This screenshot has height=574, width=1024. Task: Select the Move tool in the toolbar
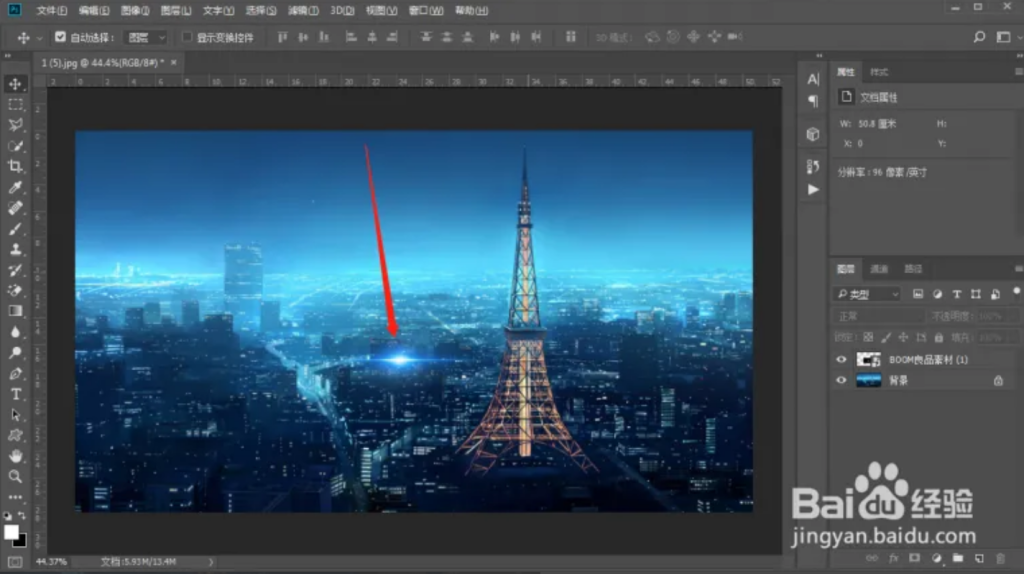click(x=15, y=84)
